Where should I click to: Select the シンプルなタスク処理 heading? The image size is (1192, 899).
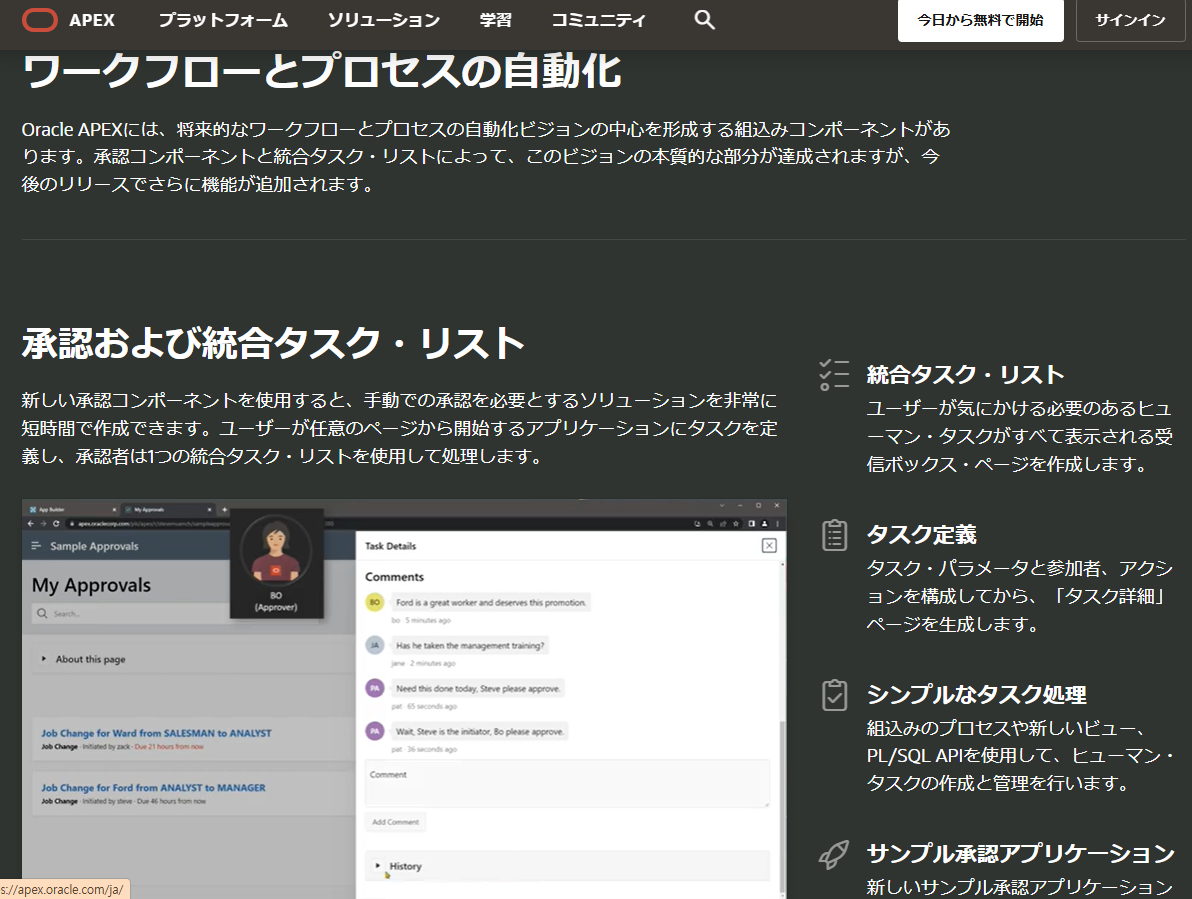(x=976, y=695)
